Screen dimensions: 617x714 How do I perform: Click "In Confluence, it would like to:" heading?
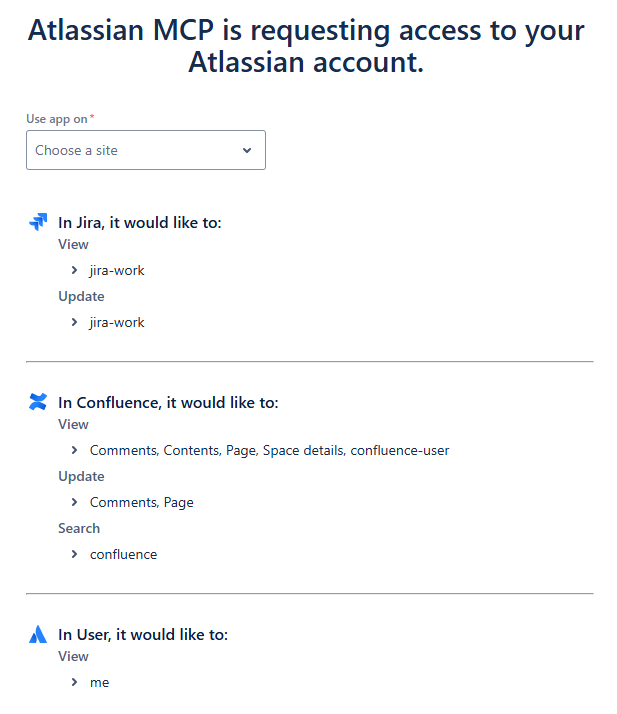point(168,402)
